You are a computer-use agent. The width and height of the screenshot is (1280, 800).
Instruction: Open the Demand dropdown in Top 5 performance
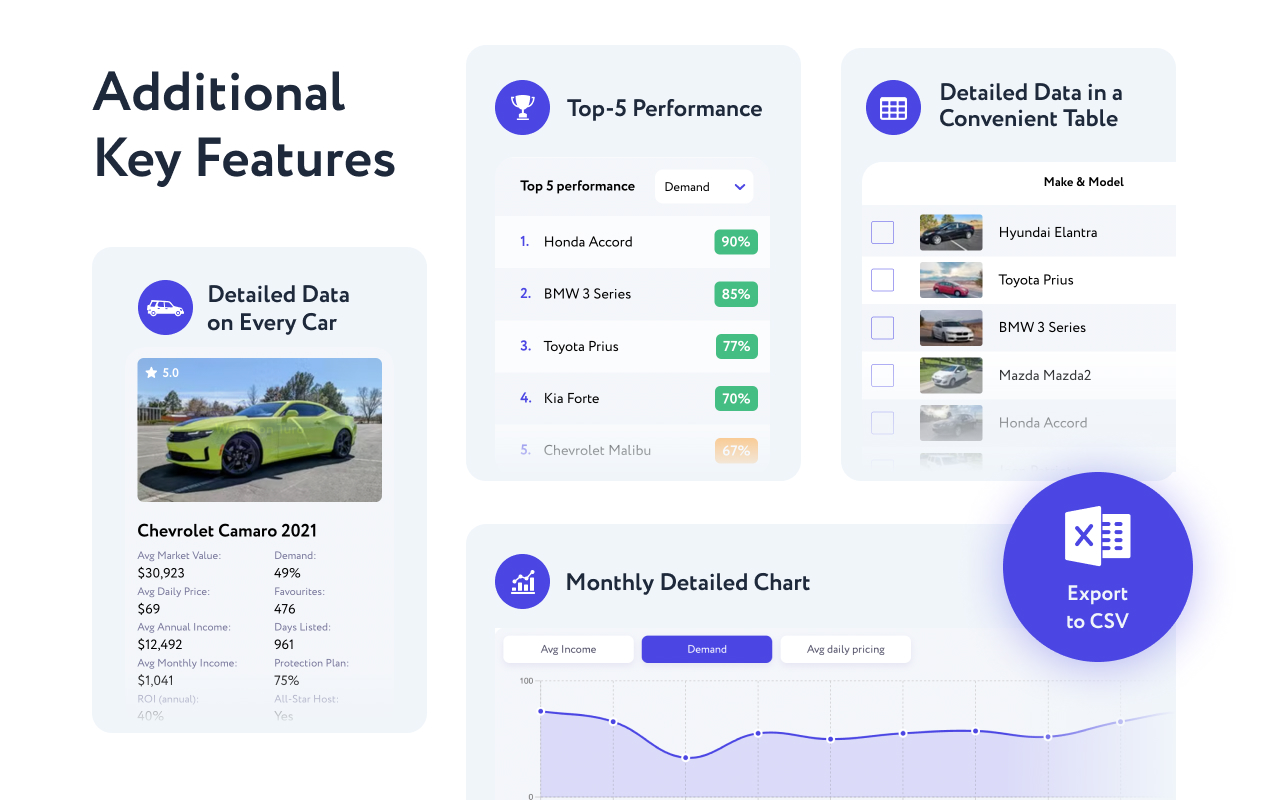tap(704, 187)
